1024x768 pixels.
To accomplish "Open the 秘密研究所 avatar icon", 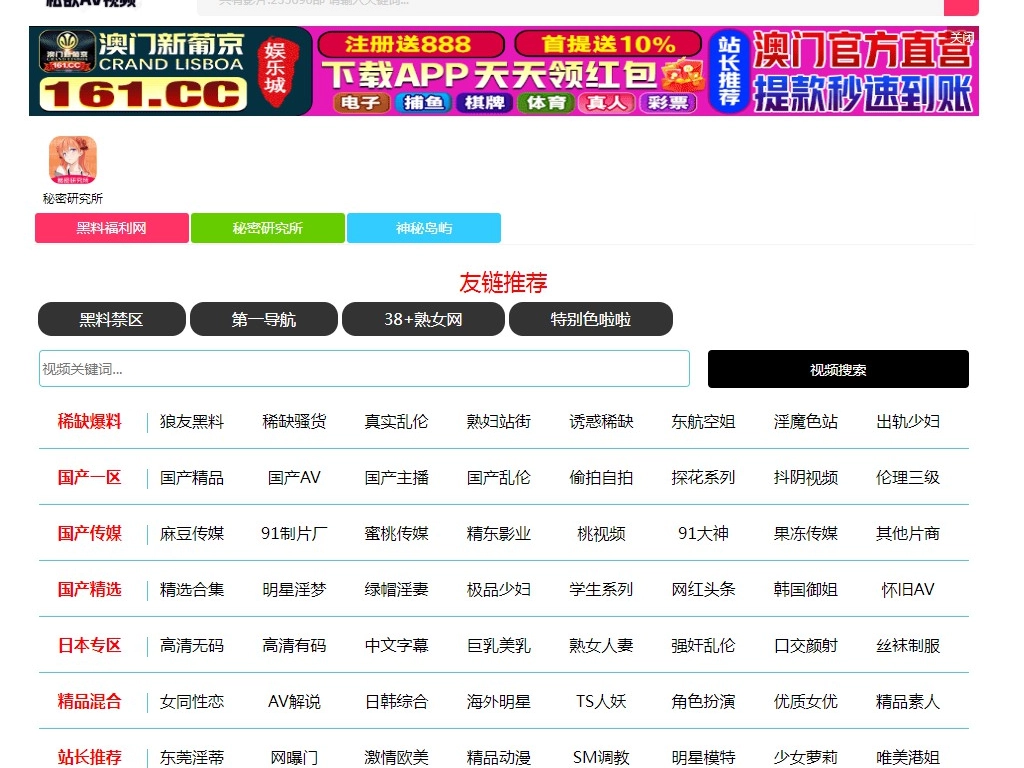I will pos(72,159).
